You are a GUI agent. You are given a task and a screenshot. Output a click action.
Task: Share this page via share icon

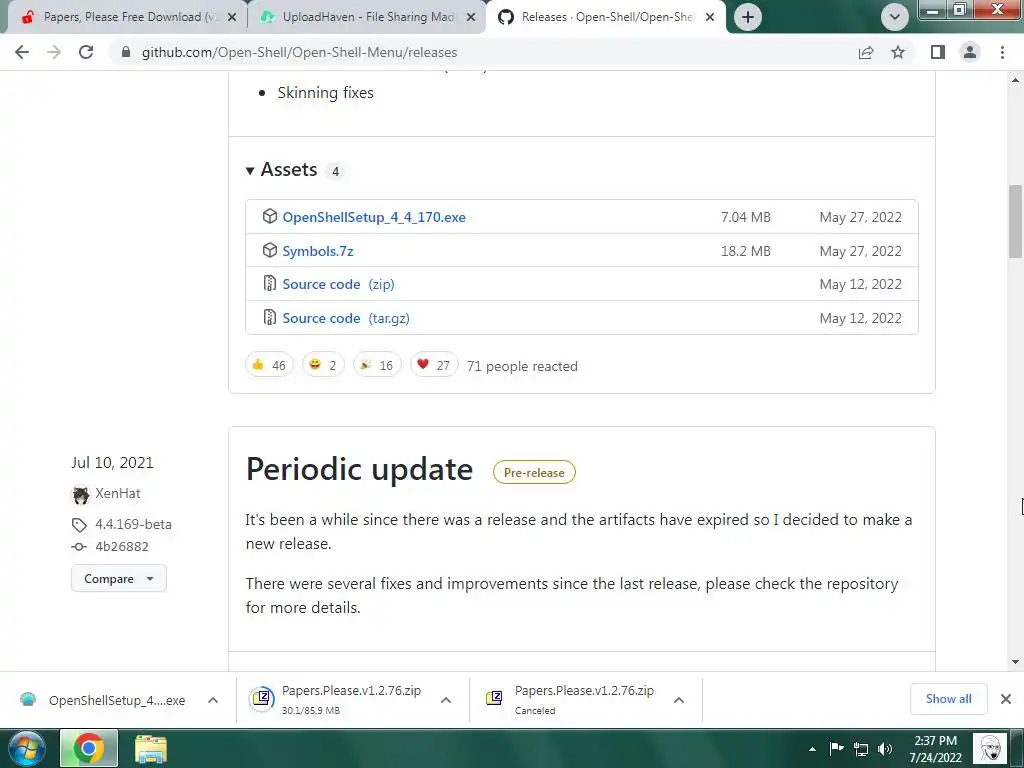pos(866,52)
